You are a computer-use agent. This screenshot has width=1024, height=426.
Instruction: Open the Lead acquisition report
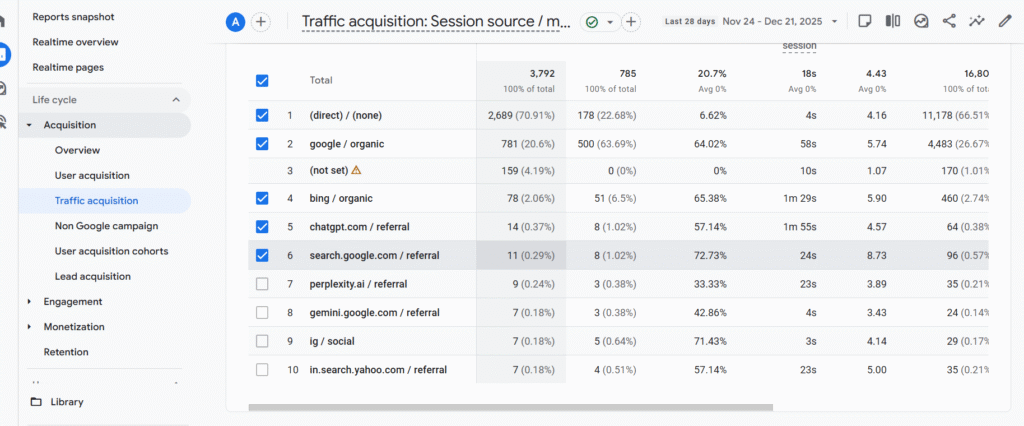coord(93,277)
